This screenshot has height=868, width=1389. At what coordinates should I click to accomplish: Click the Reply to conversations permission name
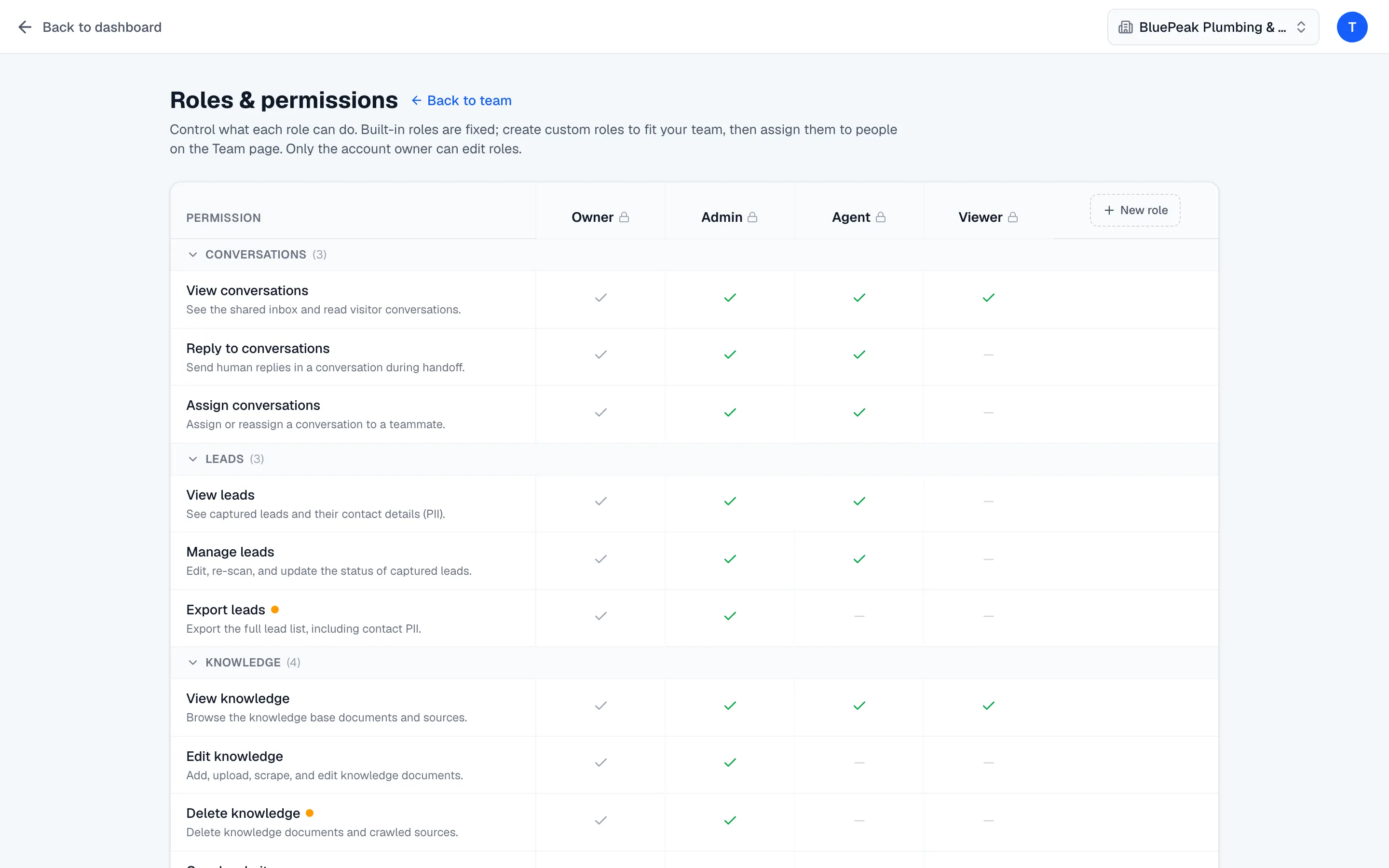tap(258, 349)
